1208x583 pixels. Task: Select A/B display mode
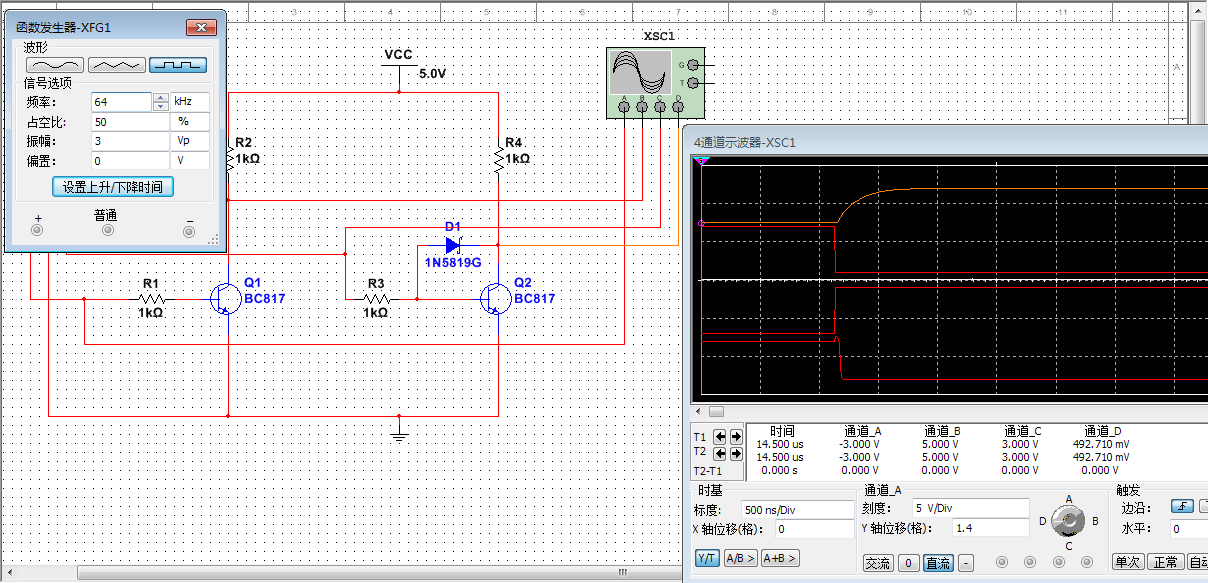pyautogui.click(x=740, y=558)
